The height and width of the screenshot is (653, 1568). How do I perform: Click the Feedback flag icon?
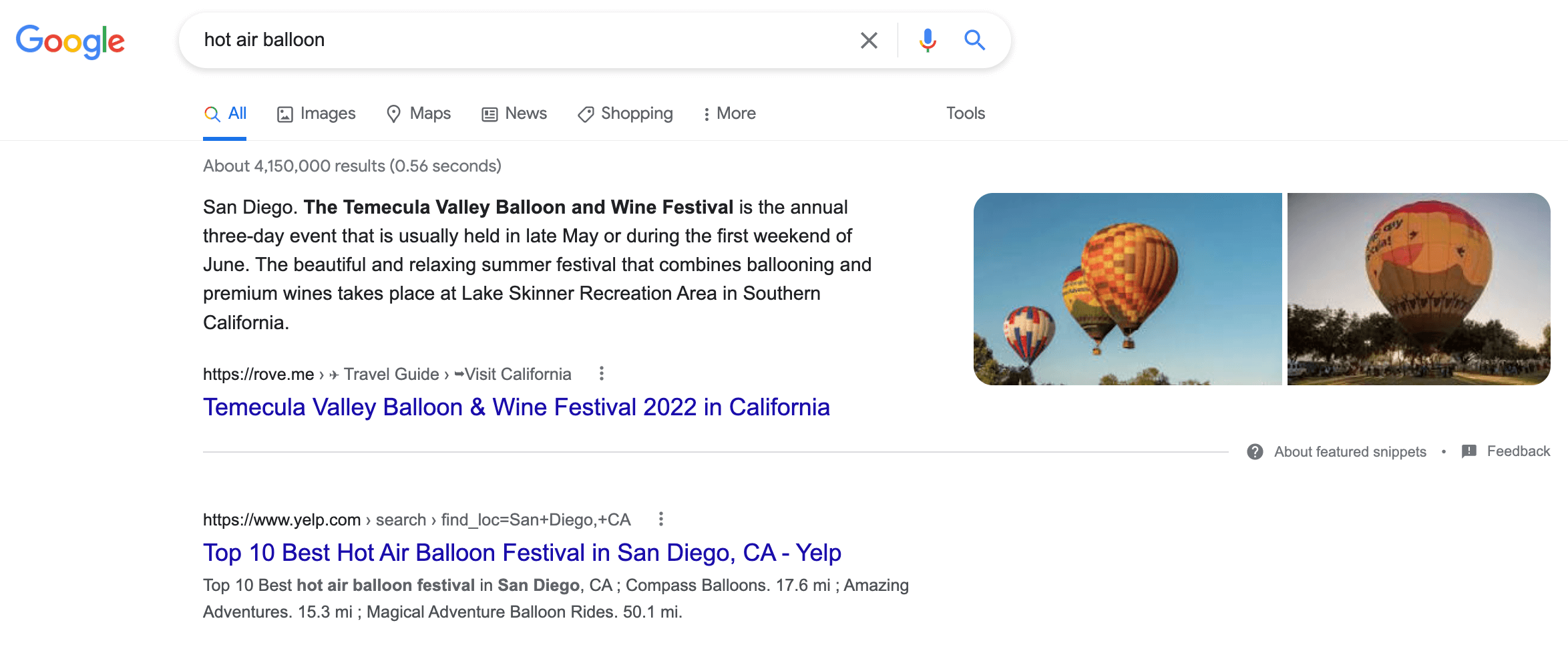[1469, 451]
